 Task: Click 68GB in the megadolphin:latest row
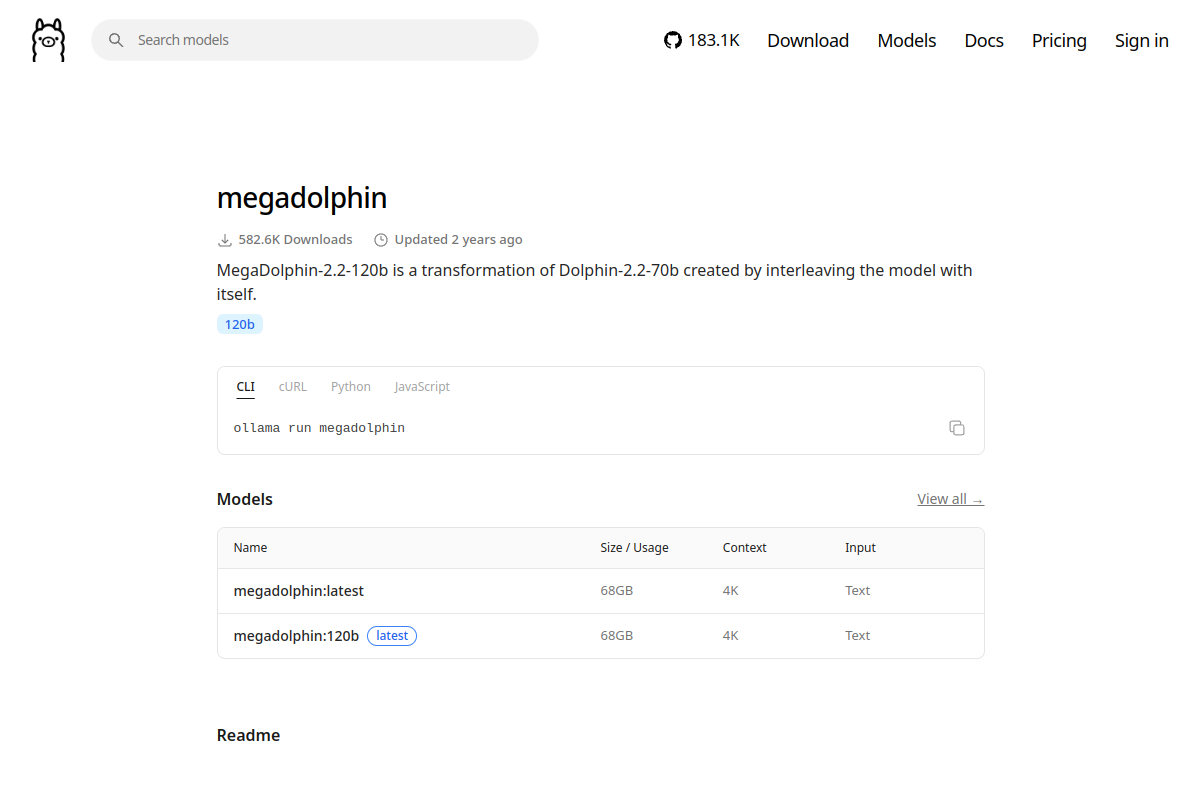(616, 591)
